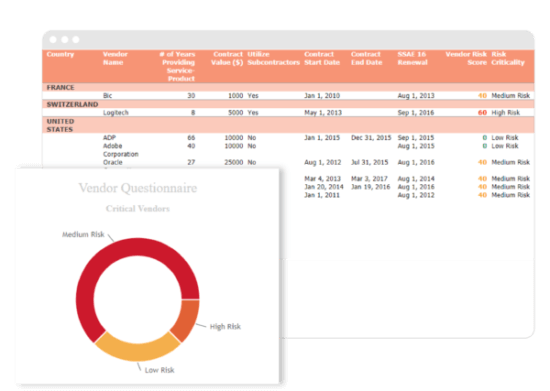Click the 66 years value for ADP

click(191, 137)
